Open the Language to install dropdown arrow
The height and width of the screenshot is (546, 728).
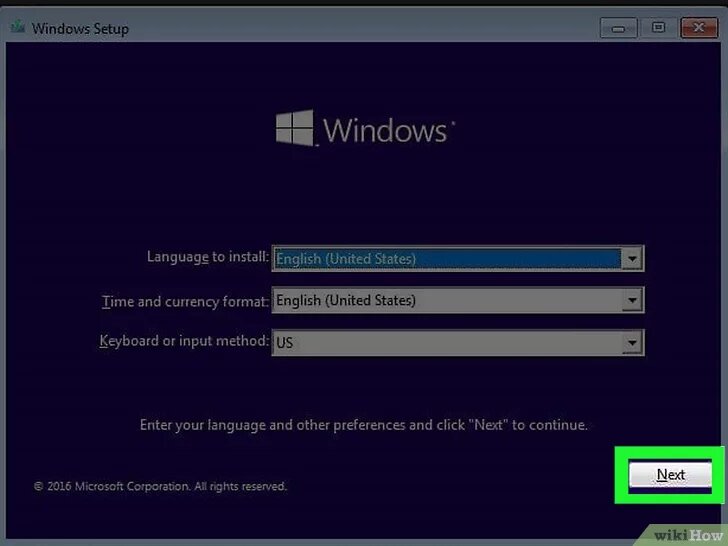point(632,259)
